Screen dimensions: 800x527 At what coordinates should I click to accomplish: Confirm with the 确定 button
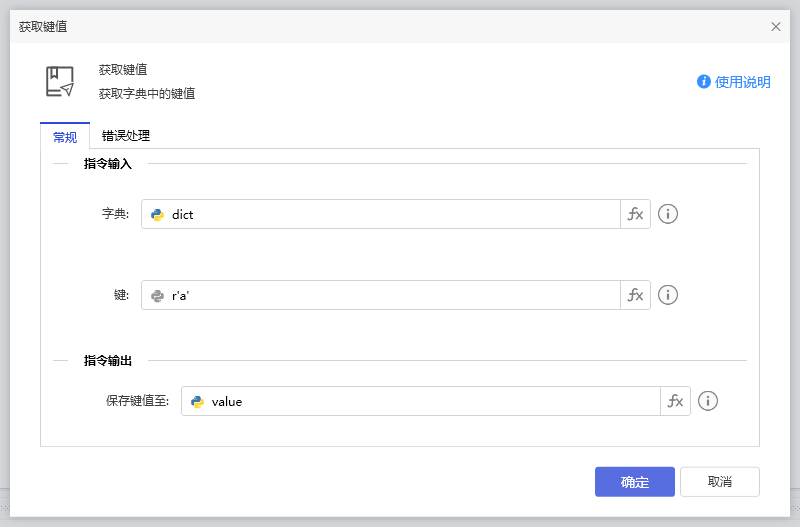tap(634, 482)
